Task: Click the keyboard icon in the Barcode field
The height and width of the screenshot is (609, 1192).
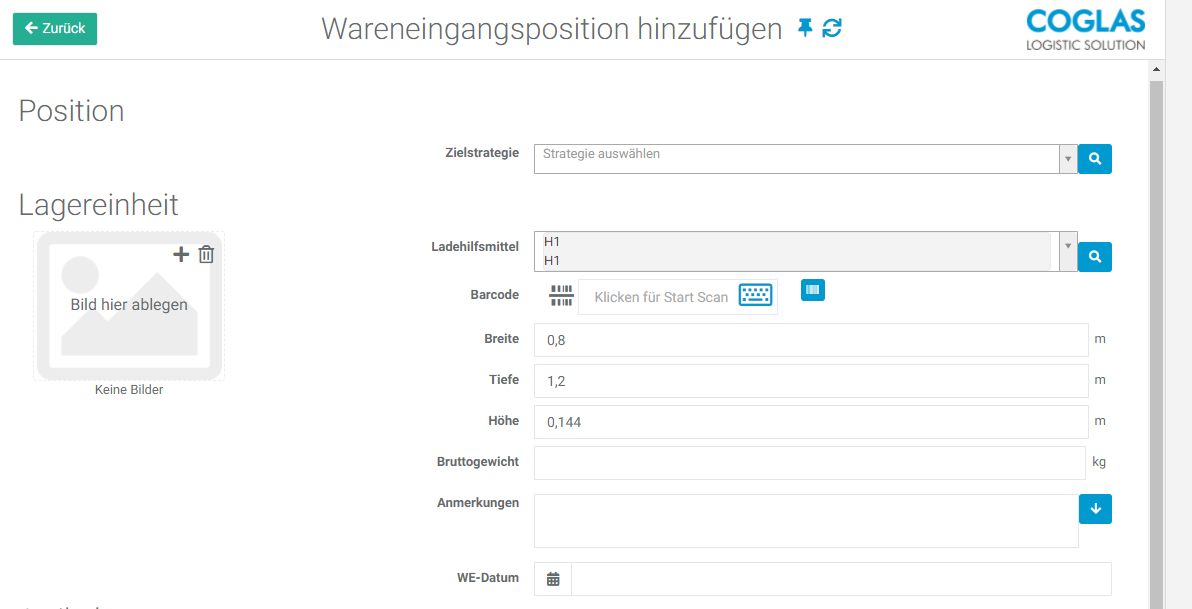Action: [x=756, y=296]
